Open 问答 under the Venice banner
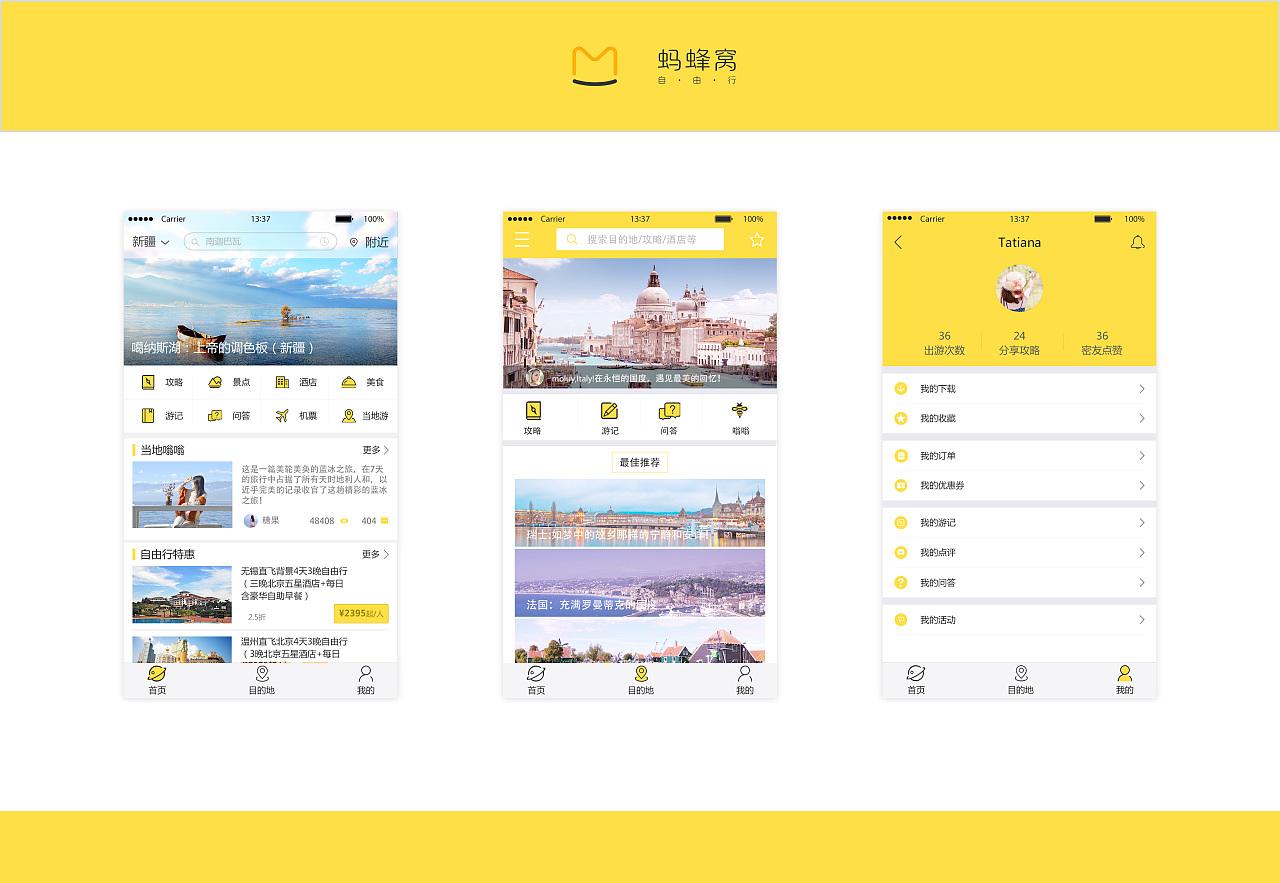This screenshot has width=1280, height=883. pyautogui.click(x=669, y=418)
